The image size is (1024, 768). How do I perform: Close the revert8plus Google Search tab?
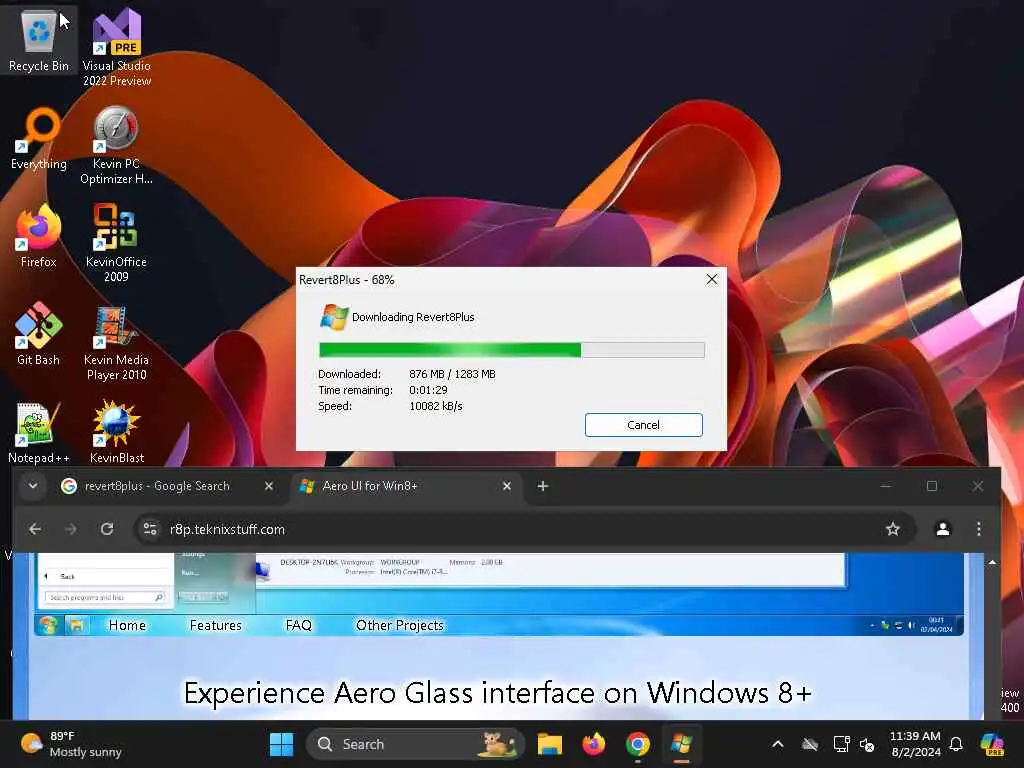click(269, 486)
